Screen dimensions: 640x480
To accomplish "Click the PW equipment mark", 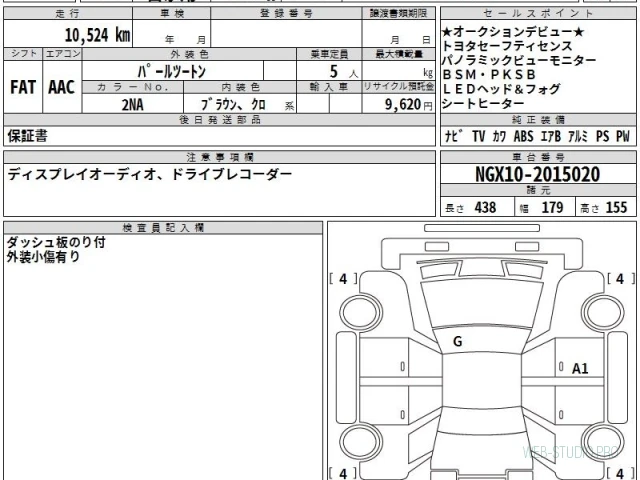I will pos(623,136).
